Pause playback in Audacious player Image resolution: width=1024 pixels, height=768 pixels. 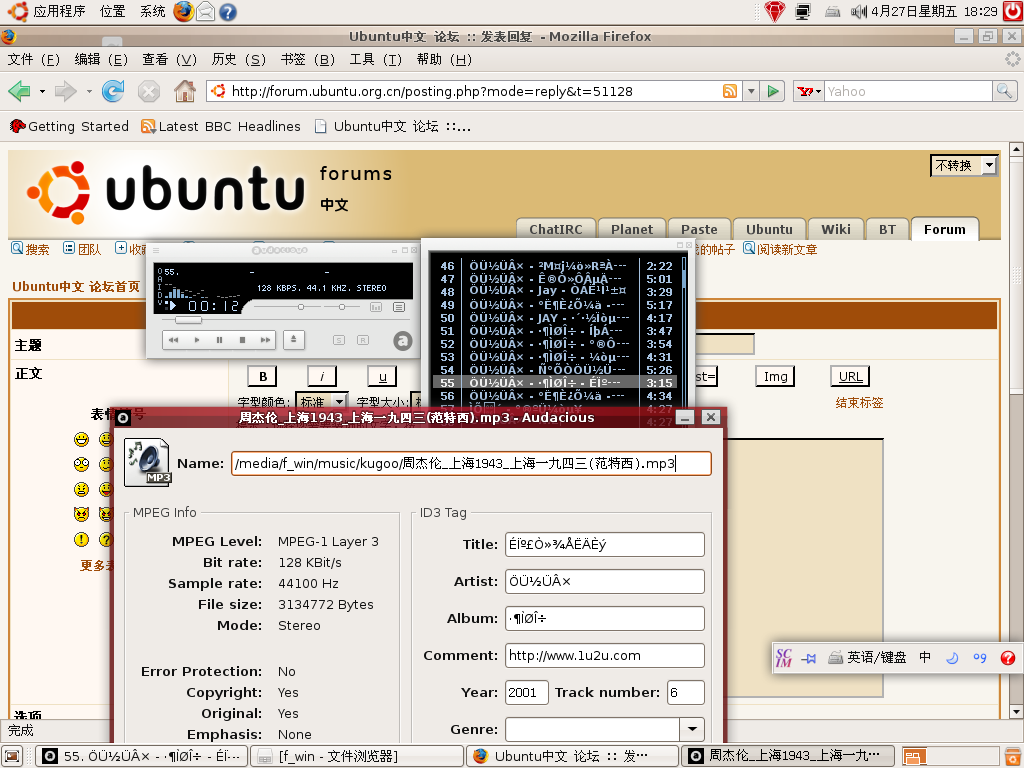tap(219, 340)
